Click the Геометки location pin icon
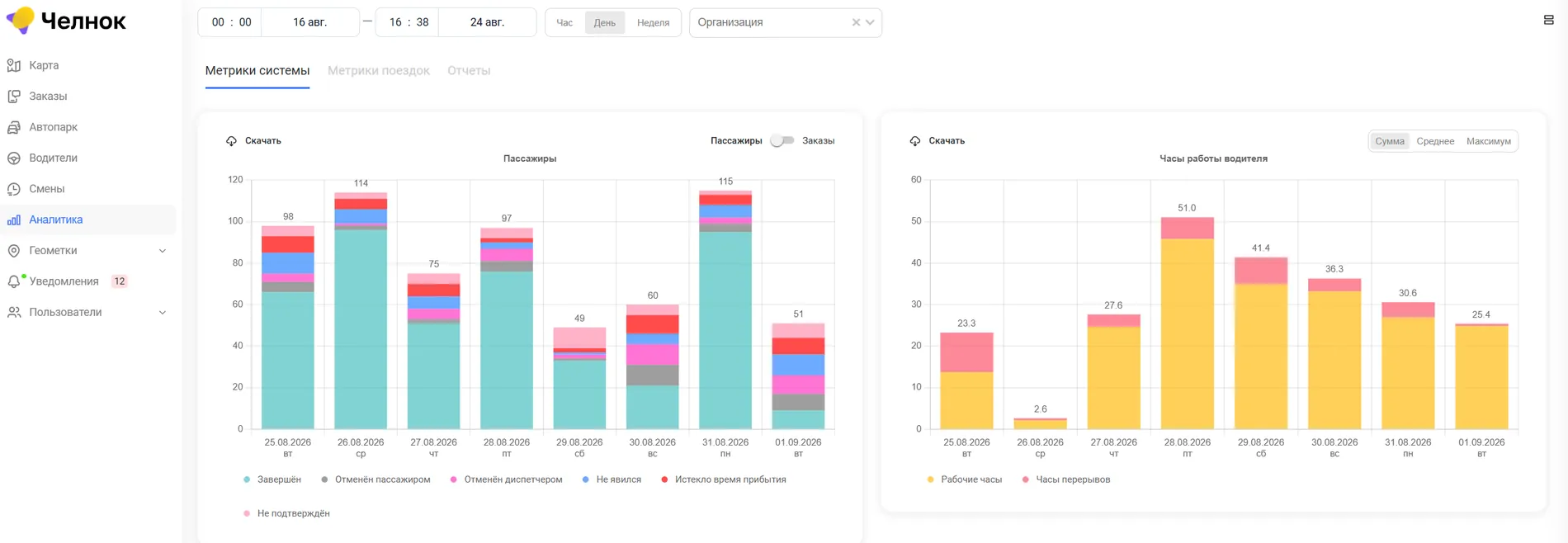The image size is (1568, 543). (x=14, y=251)
